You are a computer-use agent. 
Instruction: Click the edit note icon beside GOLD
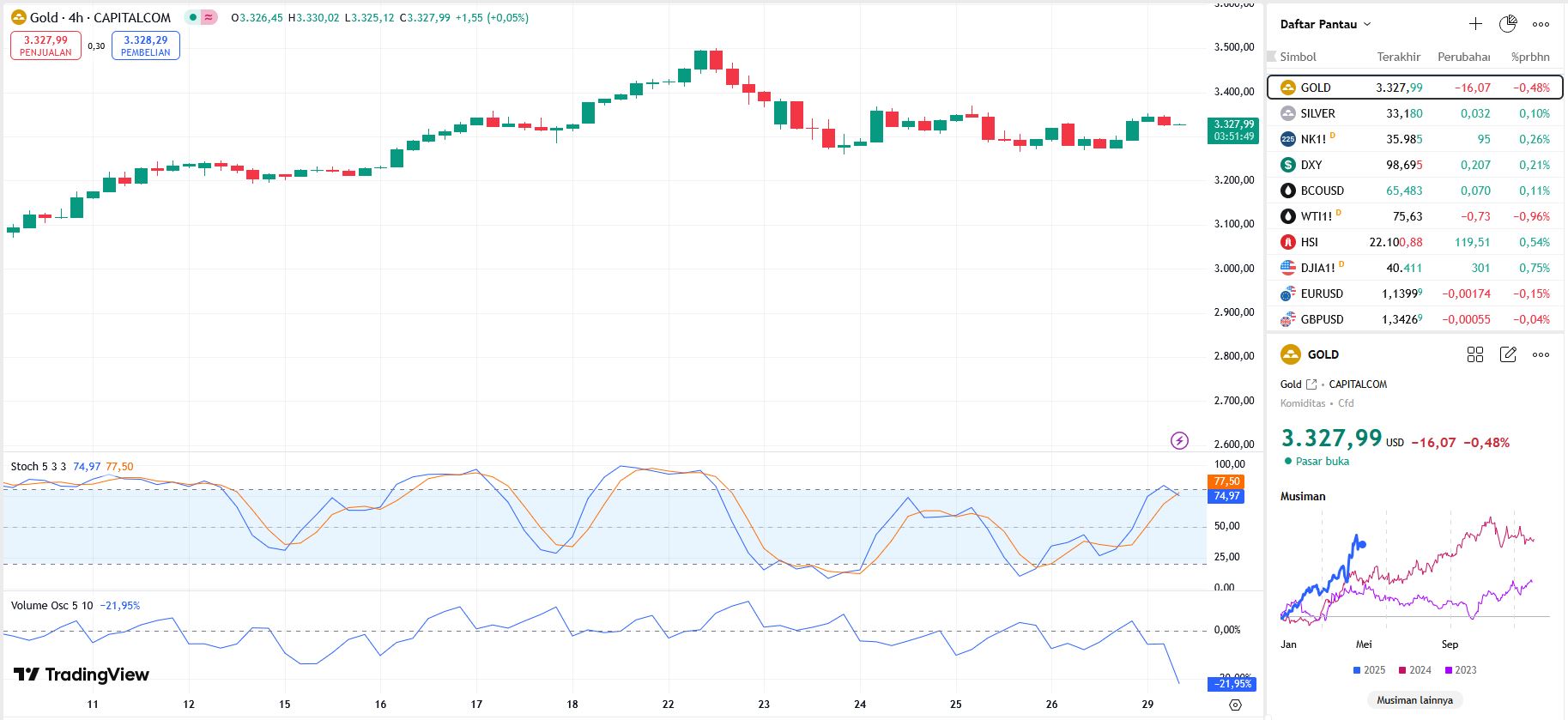pyautogui.click(x=1508, y=354)
